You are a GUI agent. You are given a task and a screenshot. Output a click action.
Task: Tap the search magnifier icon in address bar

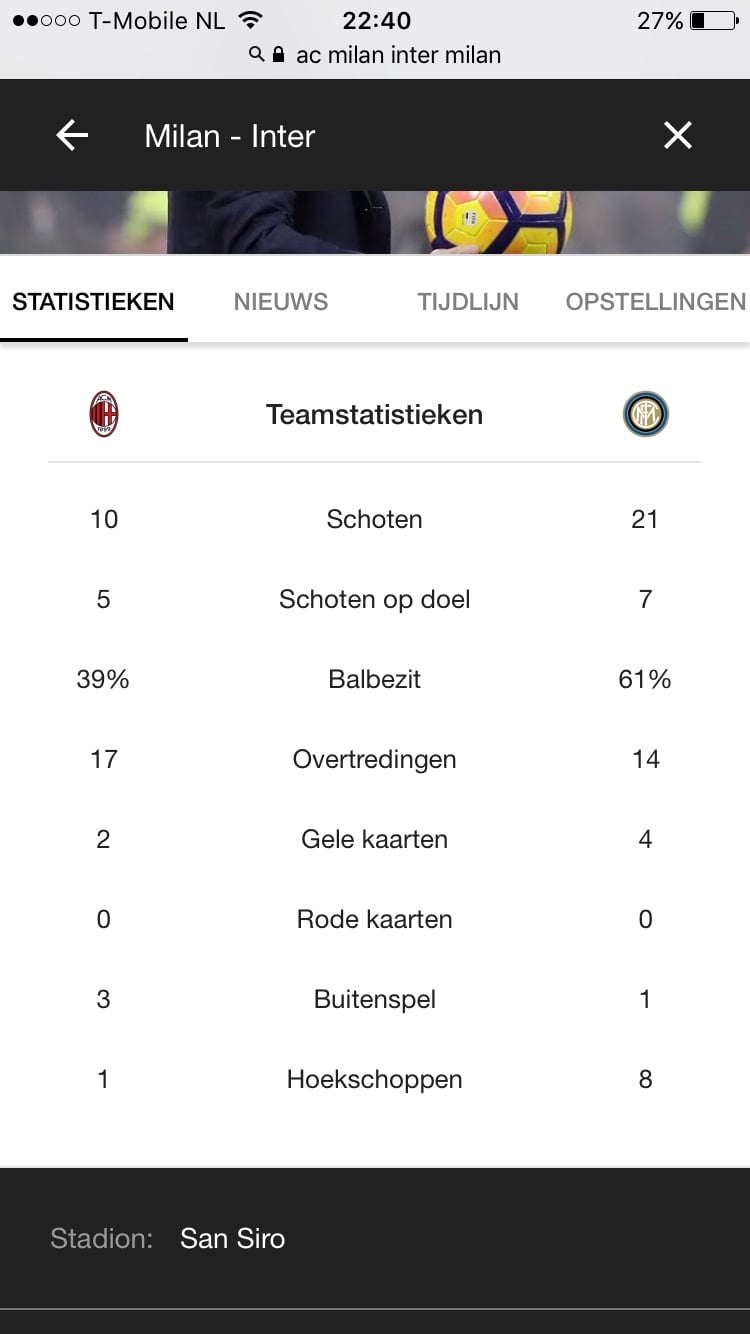(257, 55)
